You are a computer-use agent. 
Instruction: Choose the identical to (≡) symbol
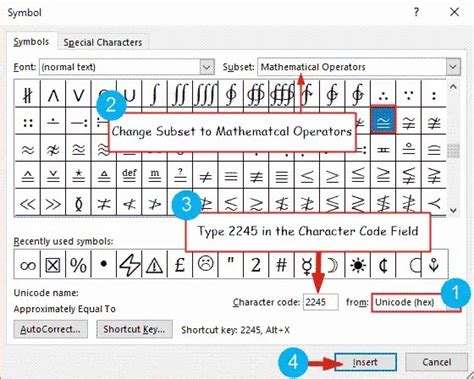pyautogui.click(x=231, y=176)
